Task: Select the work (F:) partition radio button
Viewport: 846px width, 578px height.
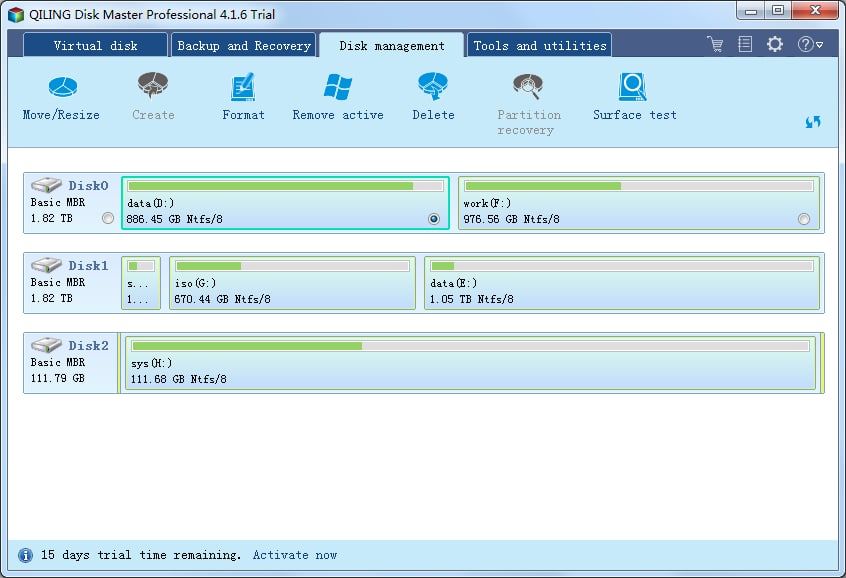Action: [x=804, y=219]
